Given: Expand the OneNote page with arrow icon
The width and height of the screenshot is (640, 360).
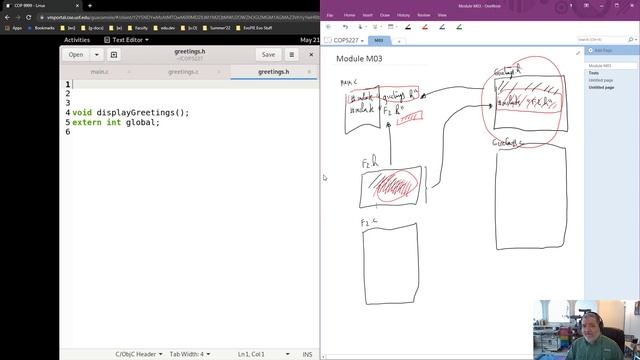Looking at the screenshot, I should (x=578, y=53).
